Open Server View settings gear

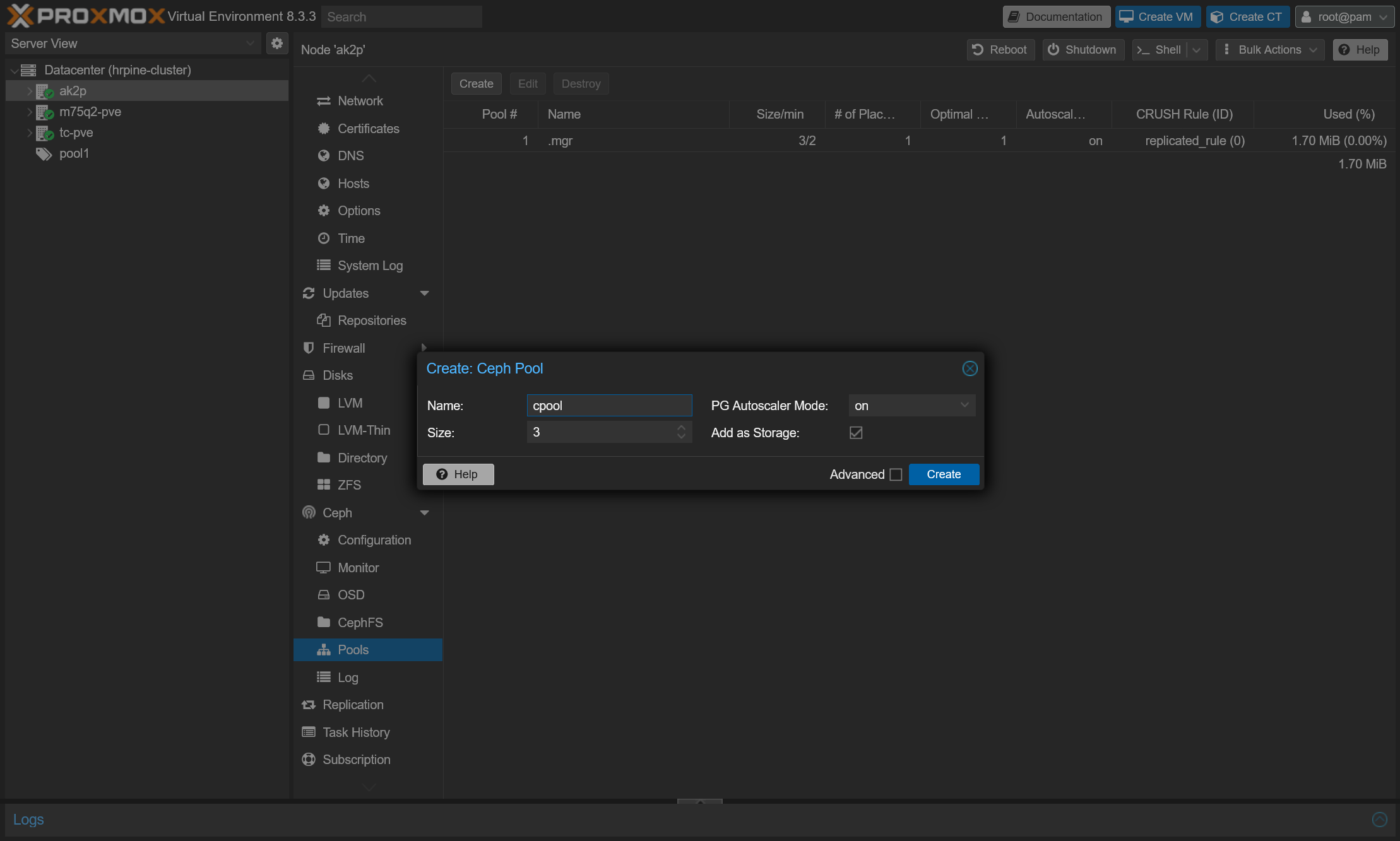tap(276, 43)
